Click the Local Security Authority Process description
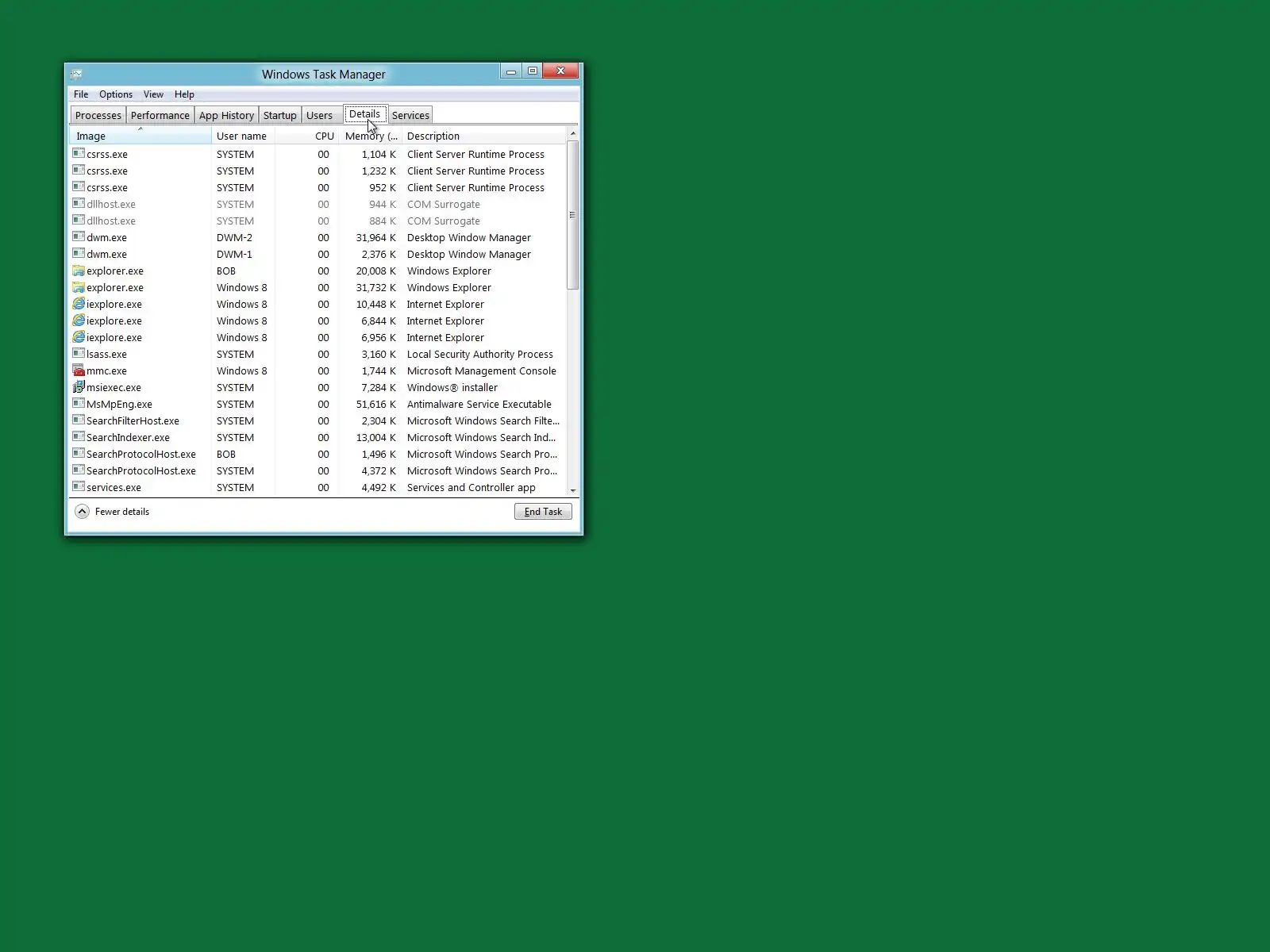Viewport: 1270px width, 952px height. click(480, 354)
